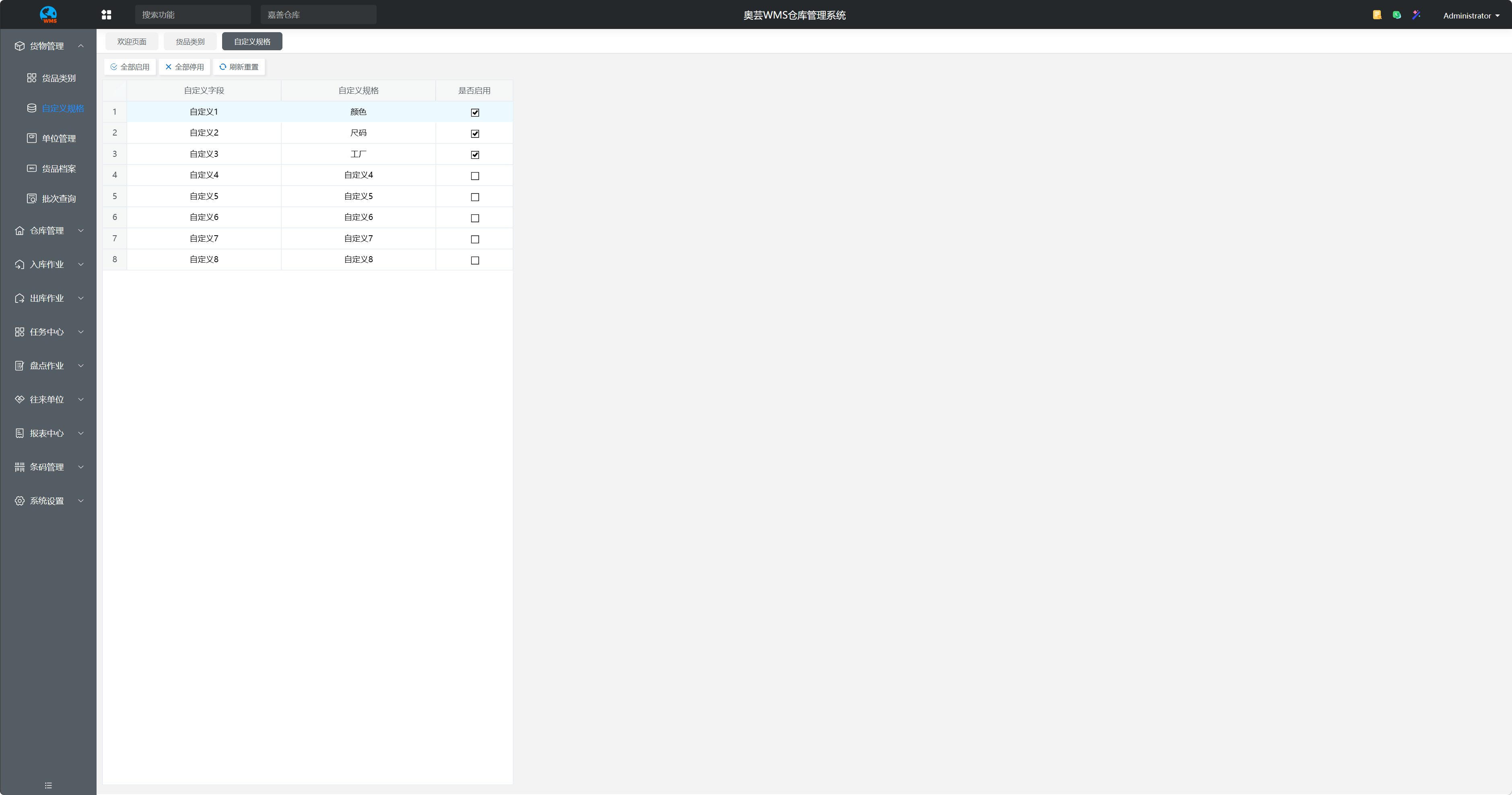Click the yellow note icon top right
This screenshot has width=1512, height=795.
pos(1377,14)
